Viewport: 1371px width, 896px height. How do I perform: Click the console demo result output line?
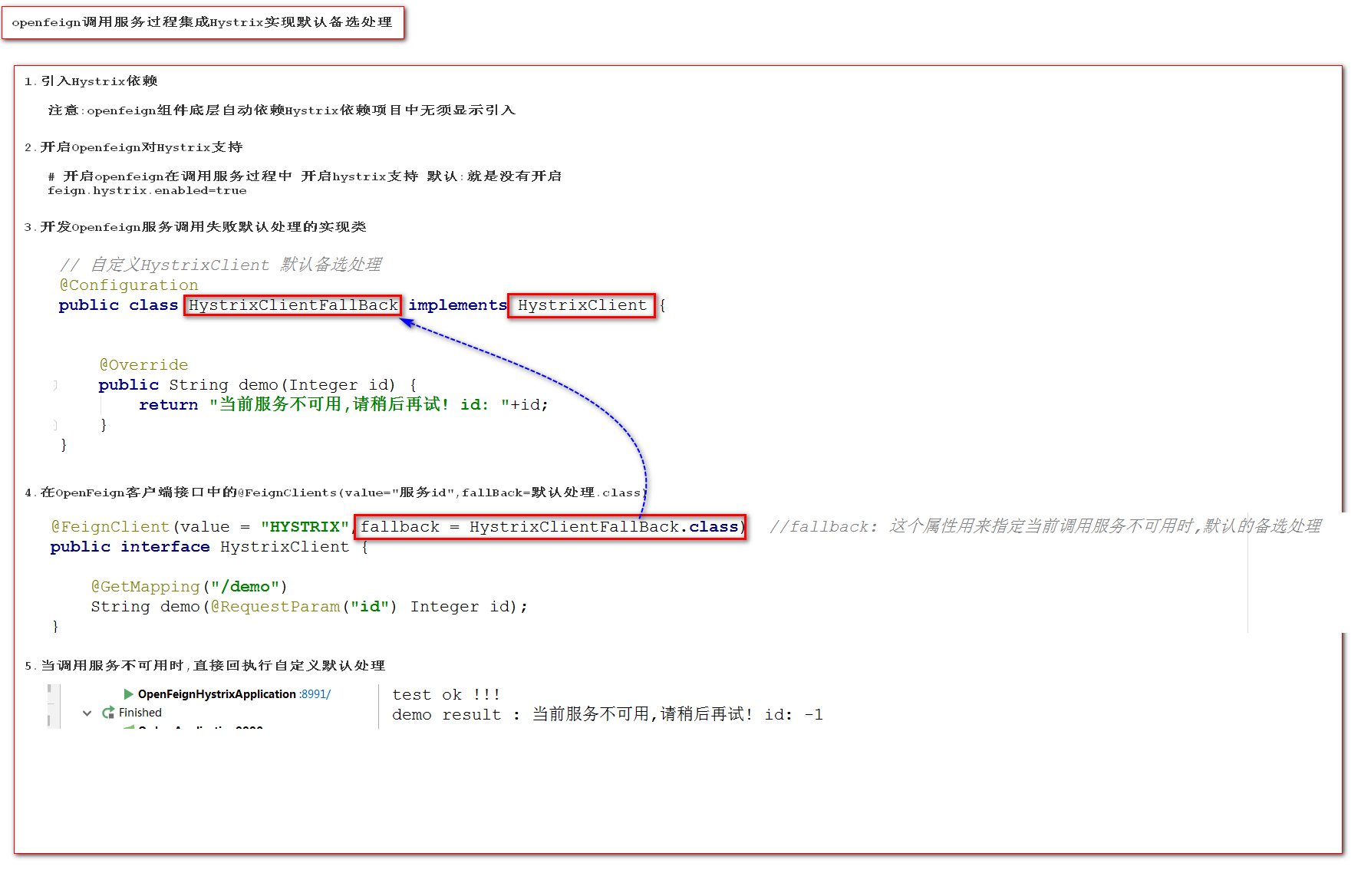click(608, 715)
